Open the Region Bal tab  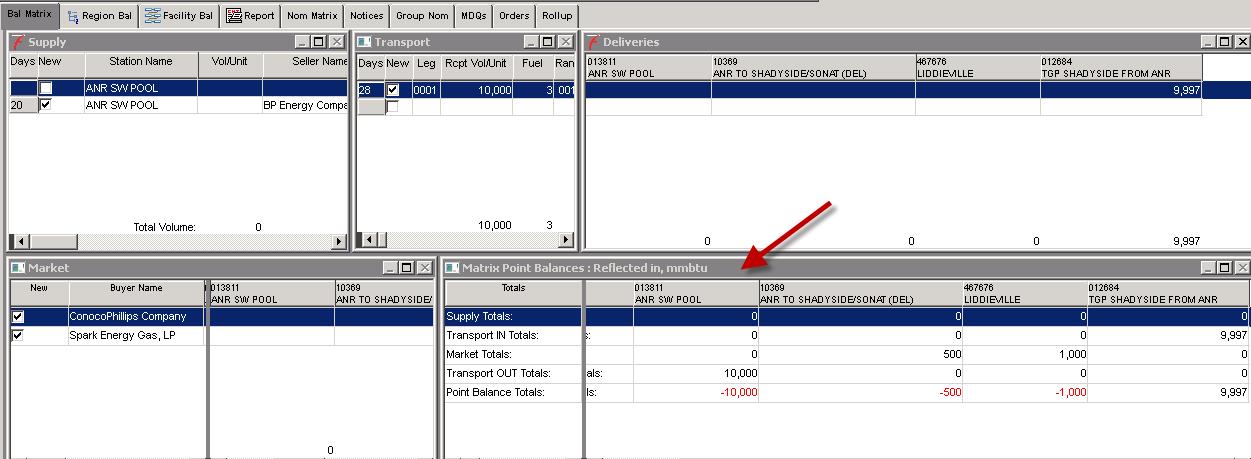coord(99,16)
